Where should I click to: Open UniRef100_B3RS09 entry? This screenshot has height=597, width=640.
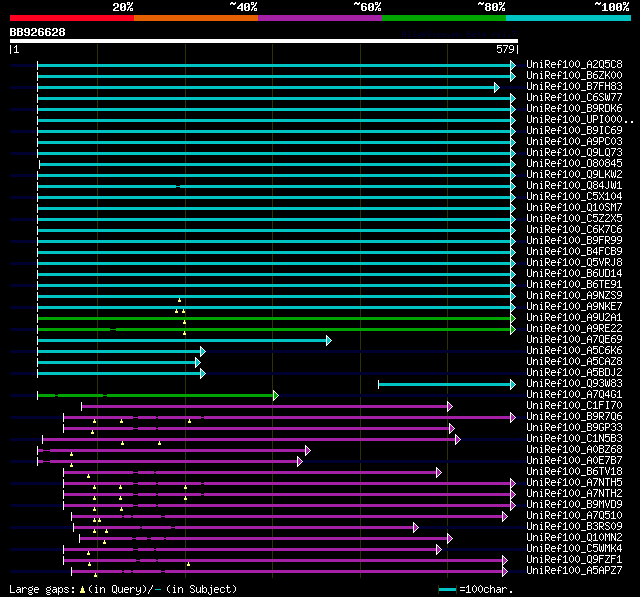point(574,527)
